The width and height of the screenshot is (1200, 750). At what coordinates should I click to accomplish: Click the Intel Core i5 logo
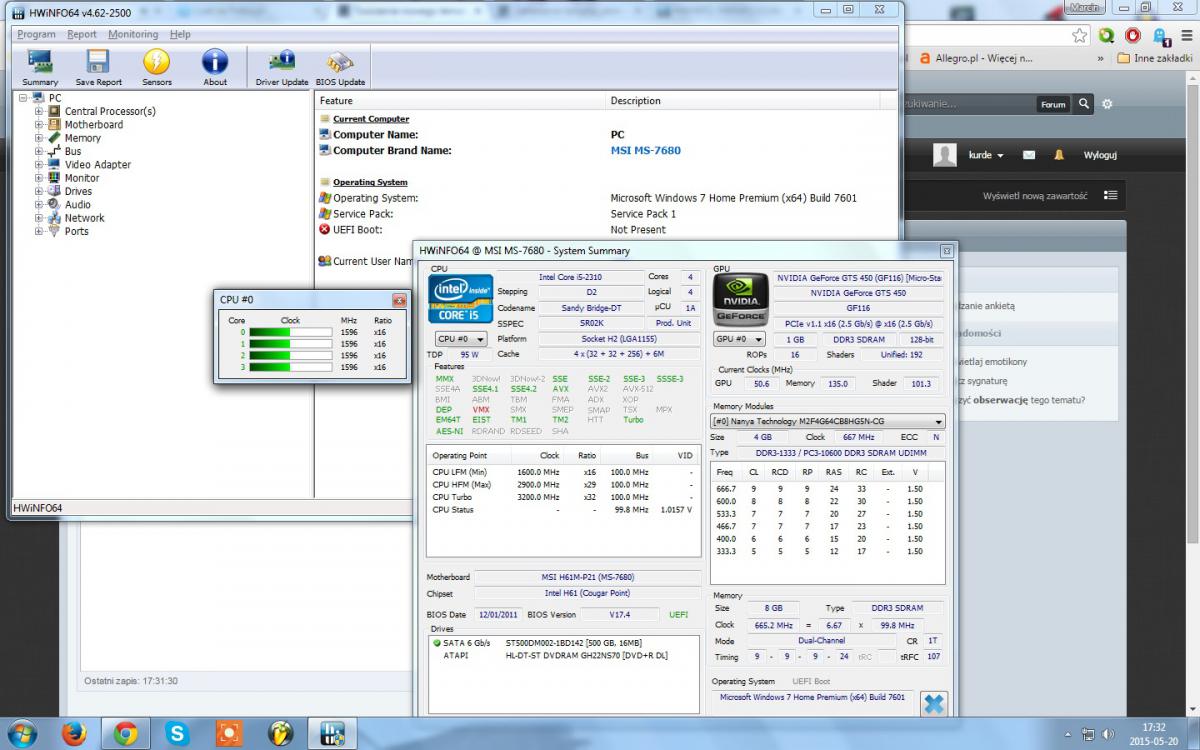point(461,299)
